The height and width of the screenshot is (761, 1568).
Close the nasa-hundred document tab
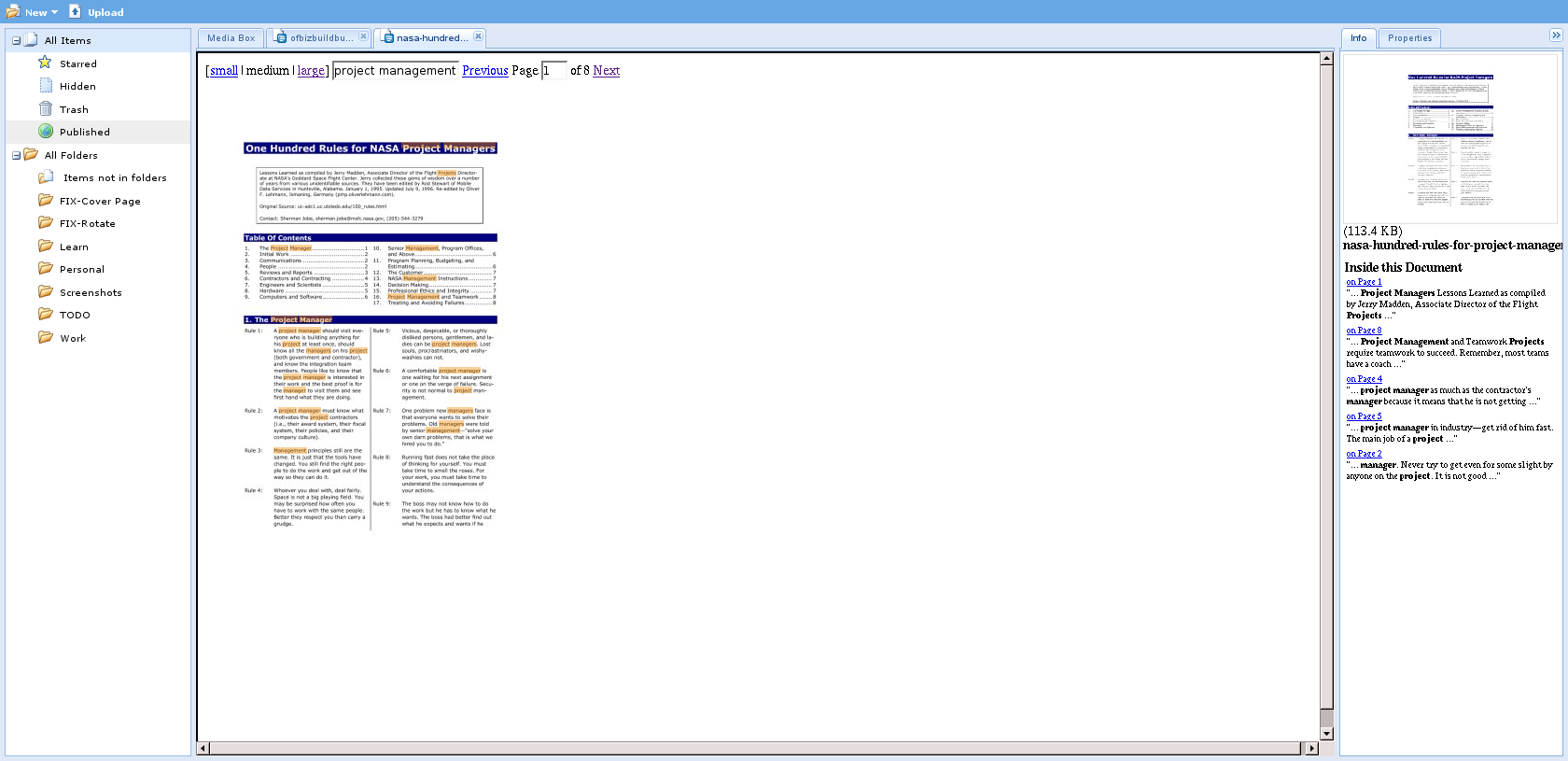[478, 36]
